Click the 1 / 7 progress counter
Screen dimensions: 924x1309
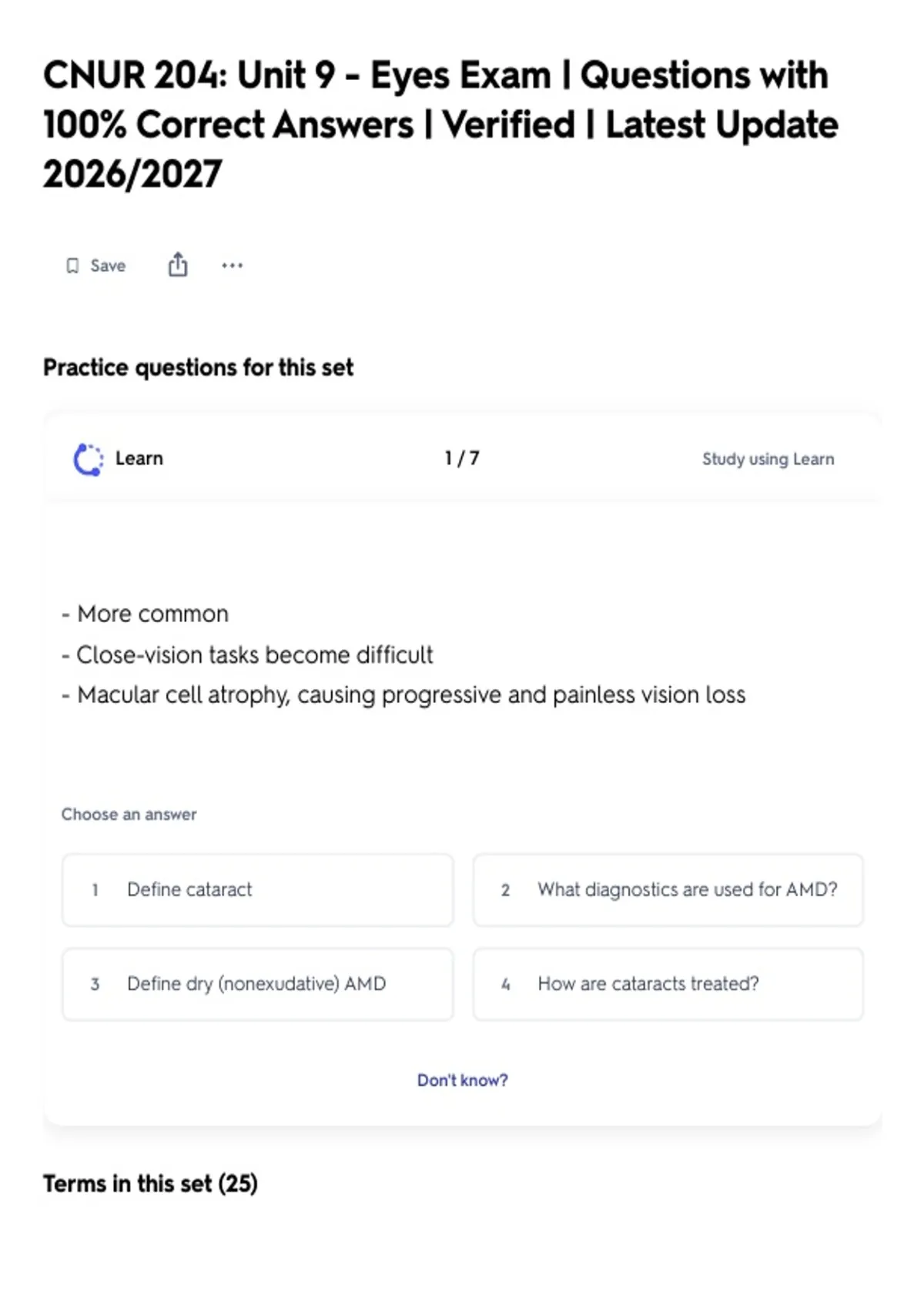coord(462,459)
